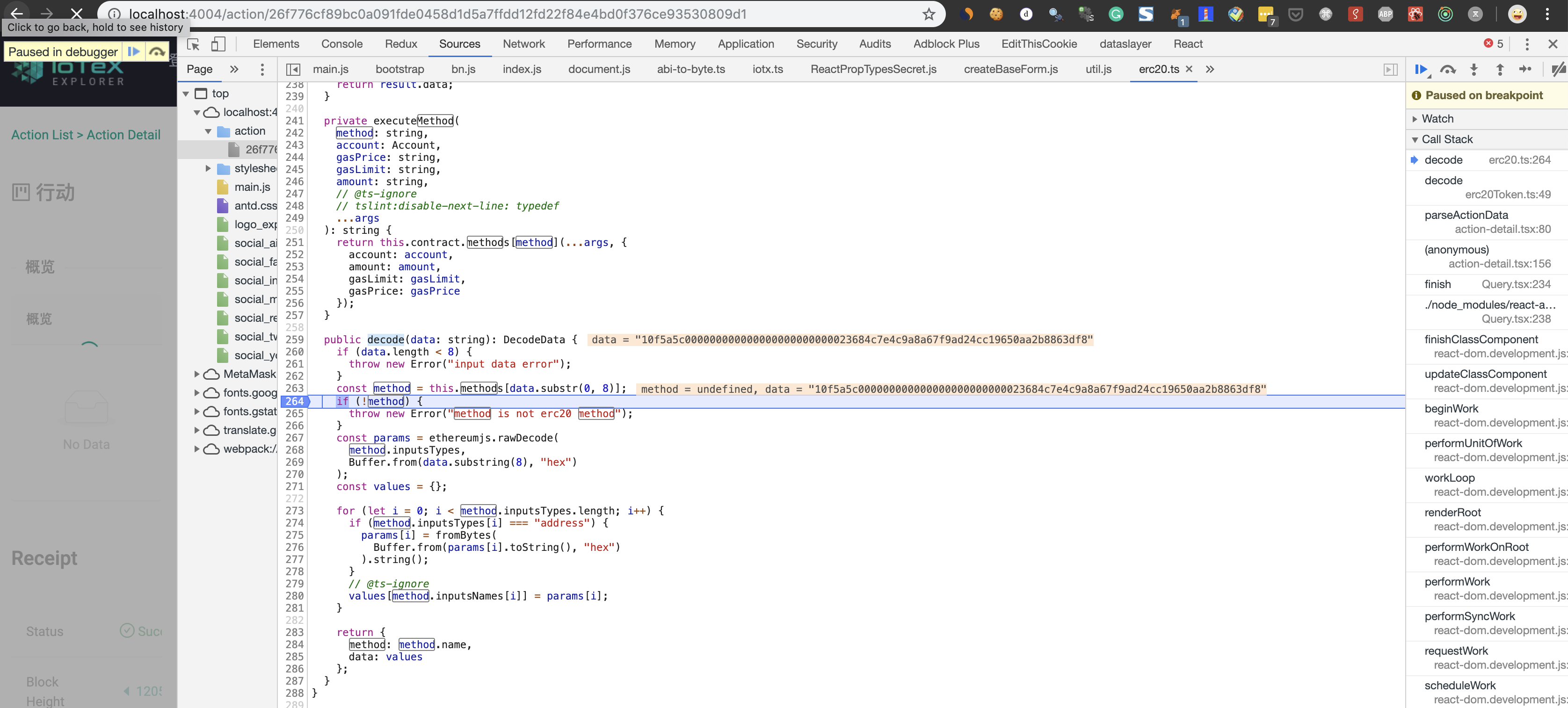Open the DevTools three-dot customization menu
1568x708 pixels.
1527,44
